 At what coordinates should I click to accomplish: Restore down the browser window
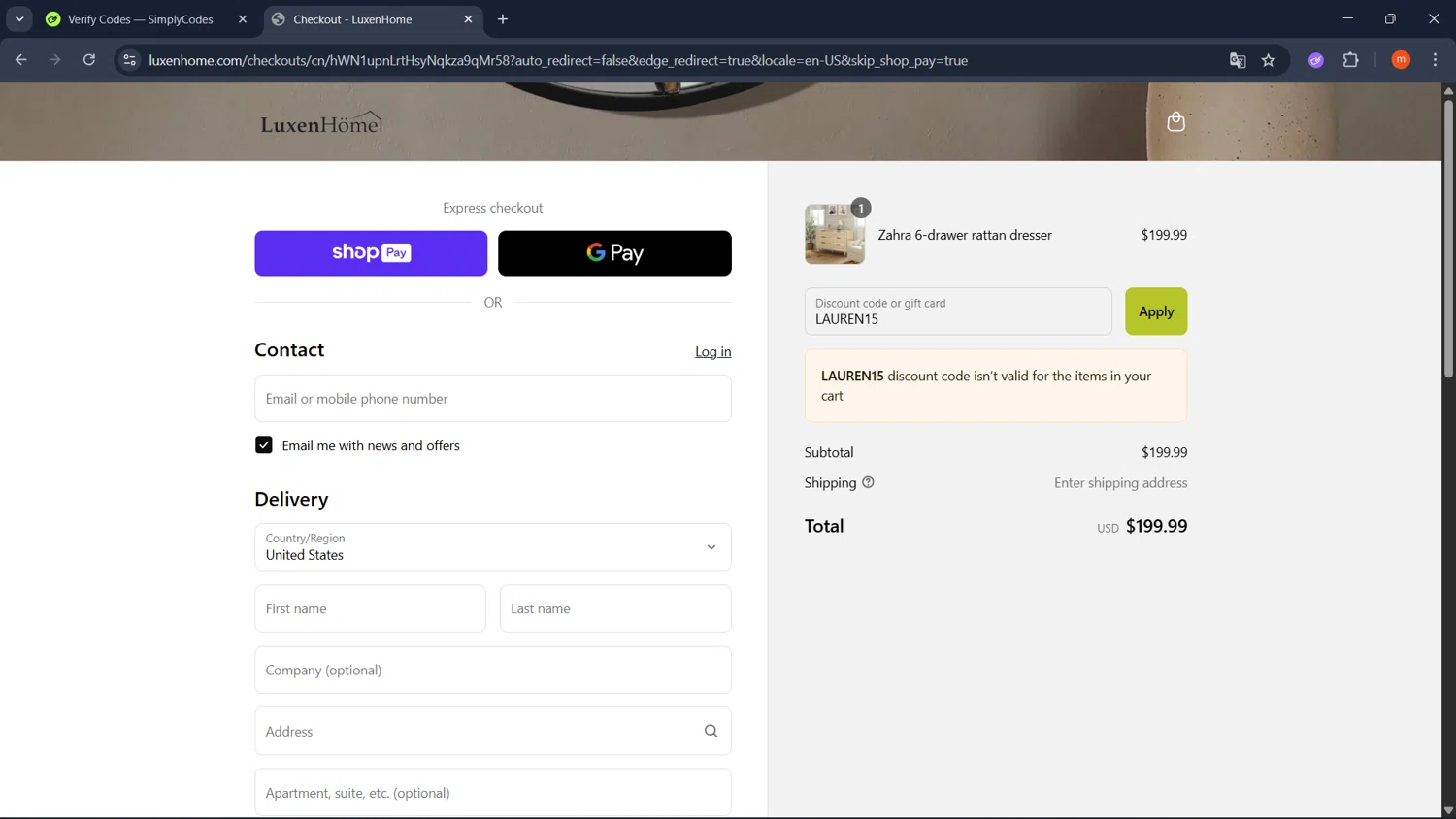(1390, 19)
